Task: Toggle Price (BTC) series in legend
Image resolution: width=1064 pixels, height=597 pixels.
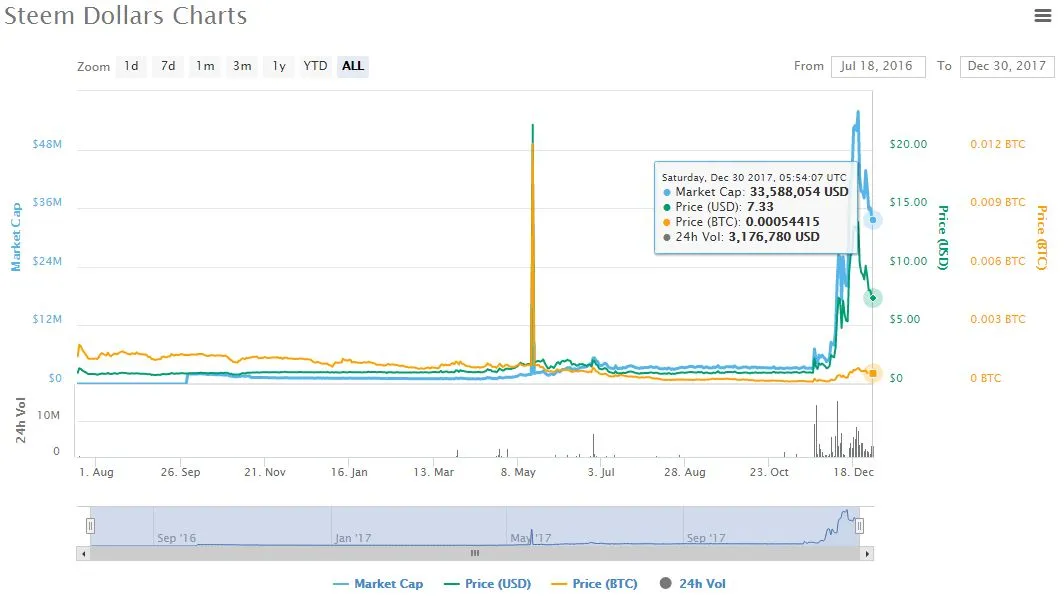Action: (594, 583)
